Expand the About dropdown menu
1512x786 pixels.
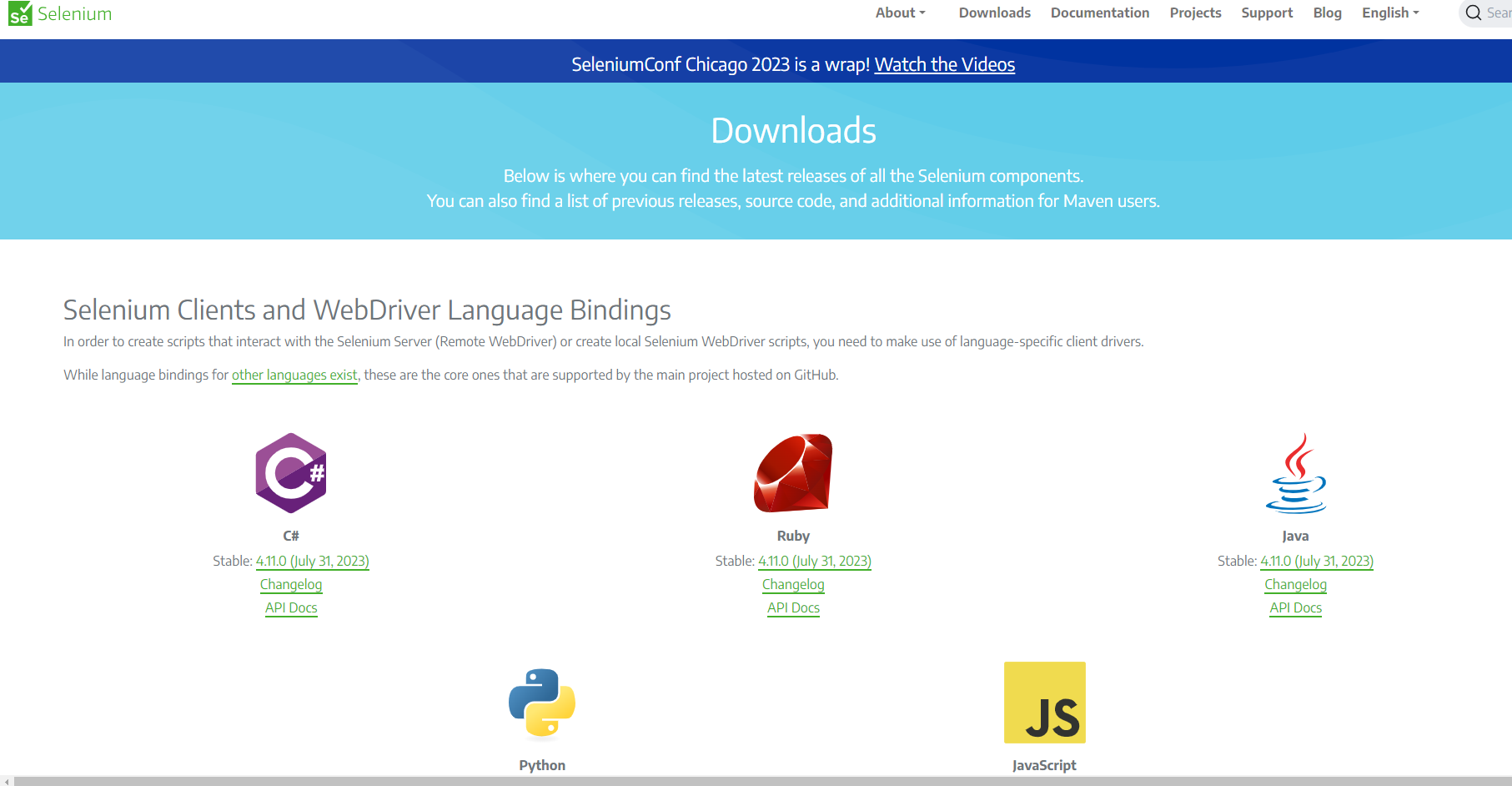click(901, 13)
